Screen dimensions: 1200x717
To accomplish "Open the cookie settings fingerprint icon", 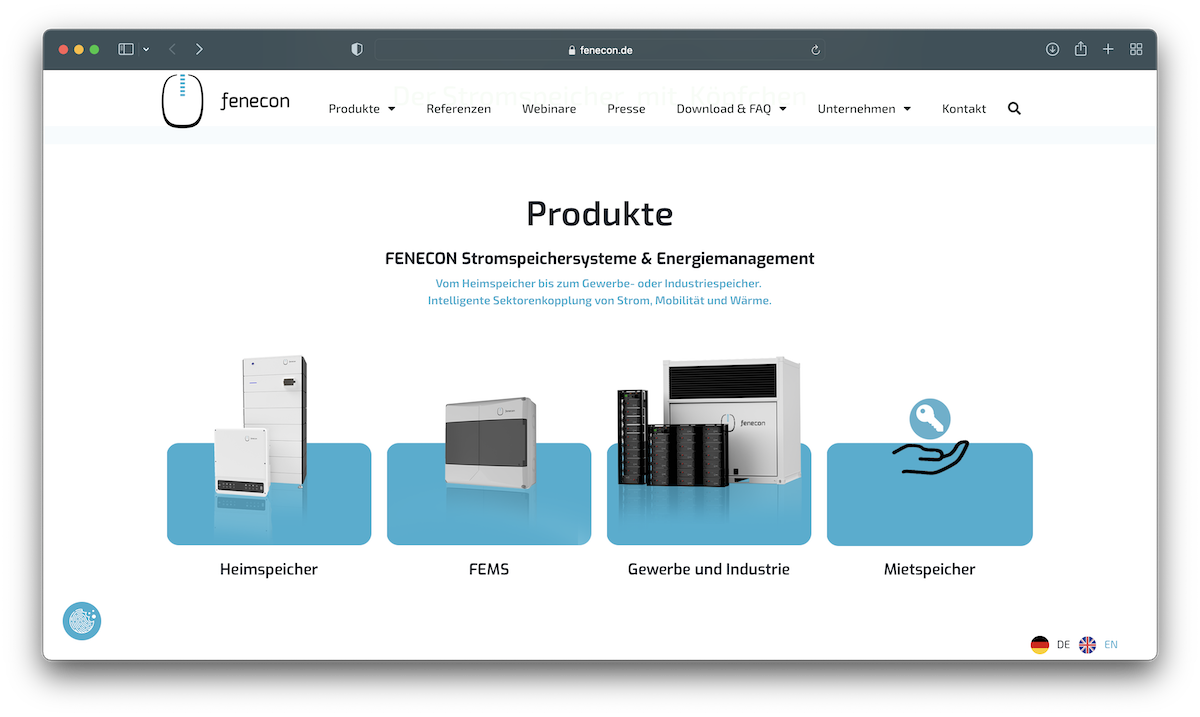I will [x=82, y=621].
